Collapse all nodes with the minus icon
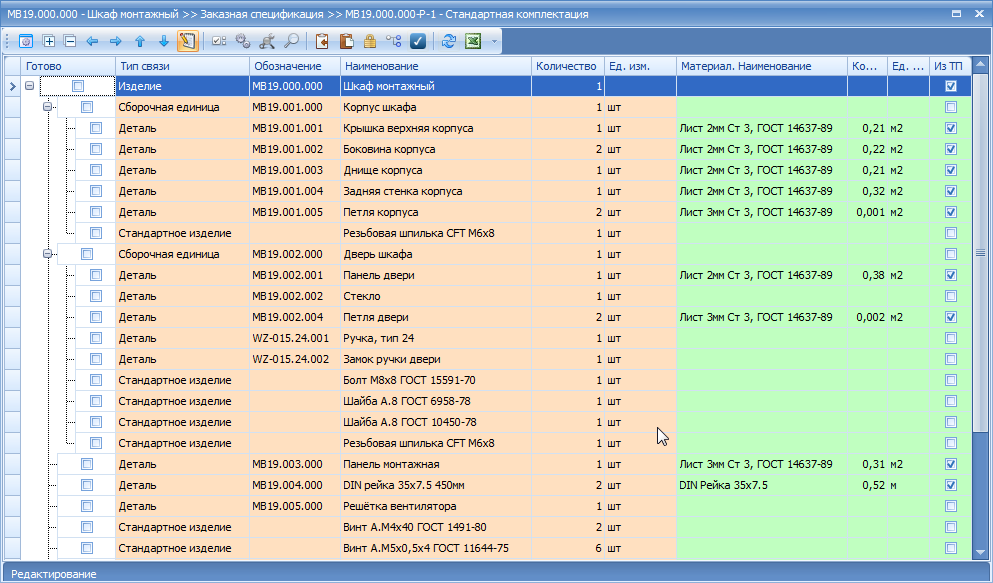 (x=70, y=41)
